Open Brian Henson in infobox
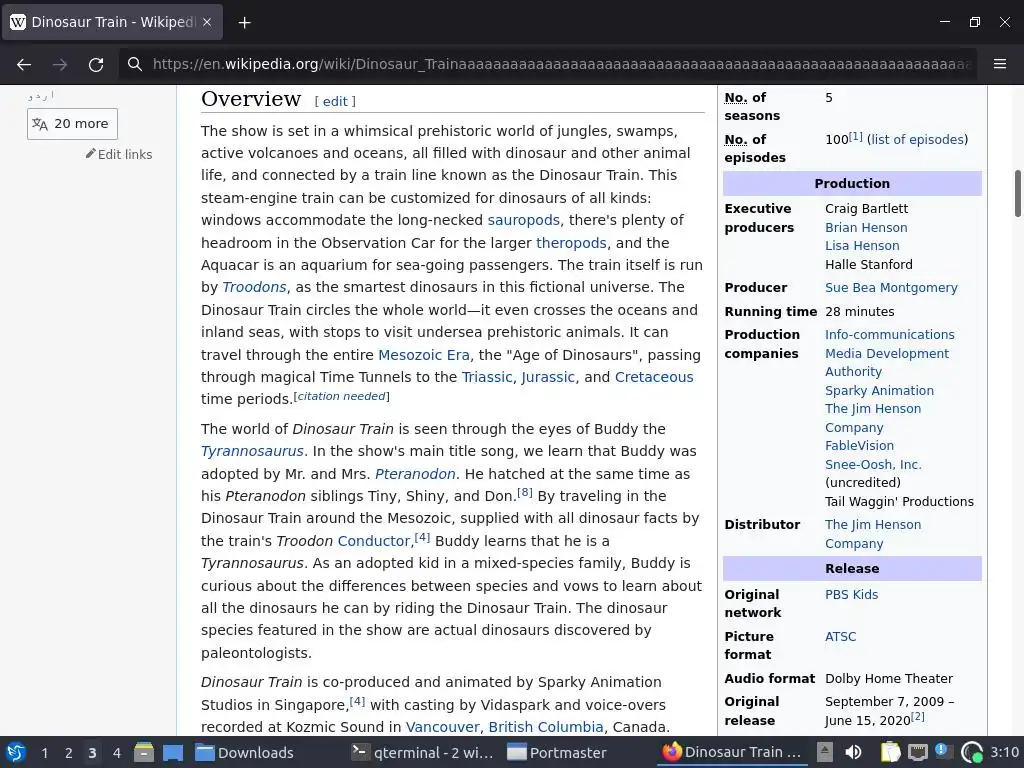Viewport: 1024px width, 768px height. (x=866, y=227)
